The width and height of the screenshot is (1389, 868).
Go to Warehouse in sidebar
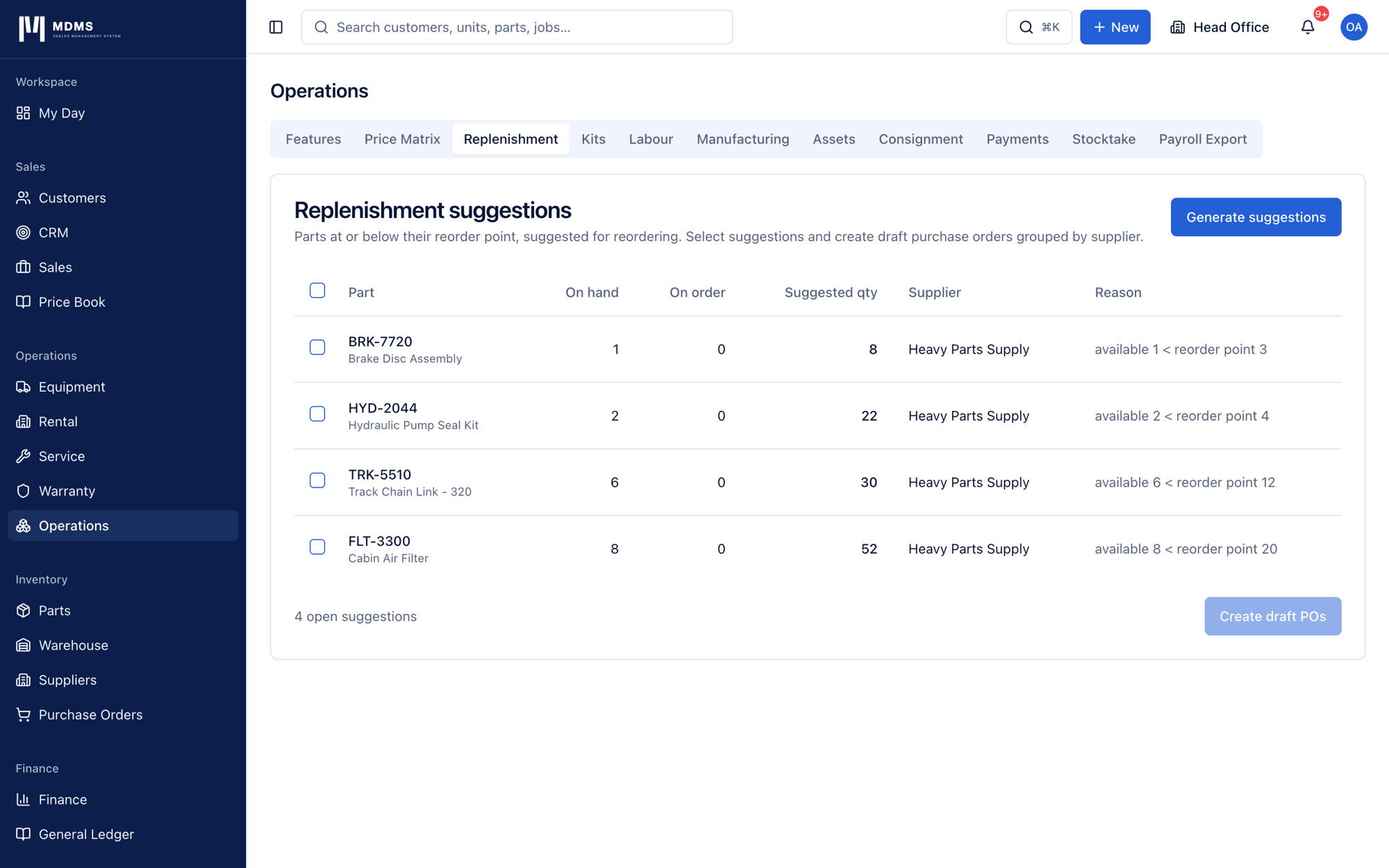[x=123, y=645]
